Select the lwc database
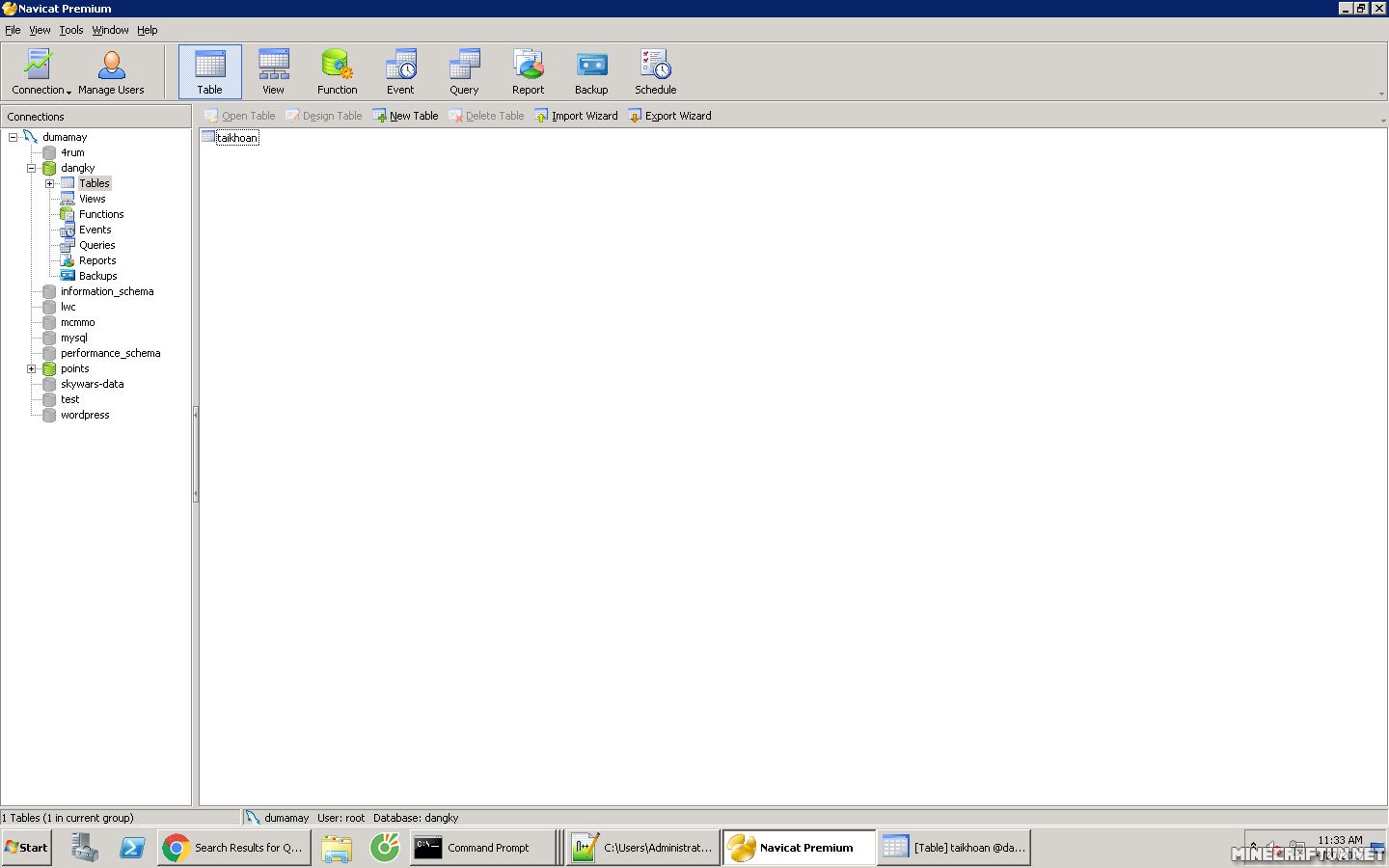1389x868 pixels. click(68, 307)
